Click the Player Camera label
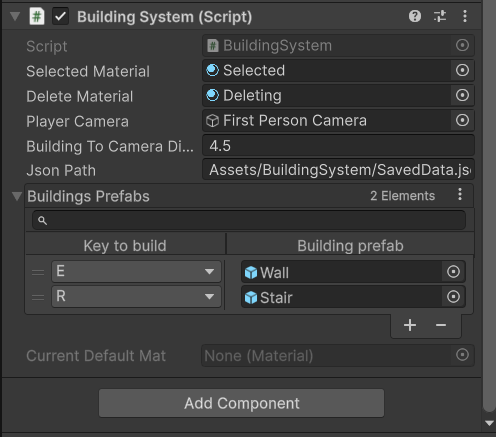Screen dimensions: 496x437 coord(77,121)
